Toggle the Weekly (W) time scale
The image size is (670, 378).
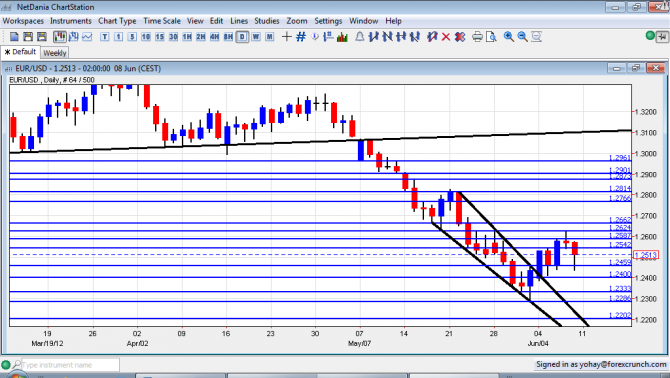click(256, 37)
